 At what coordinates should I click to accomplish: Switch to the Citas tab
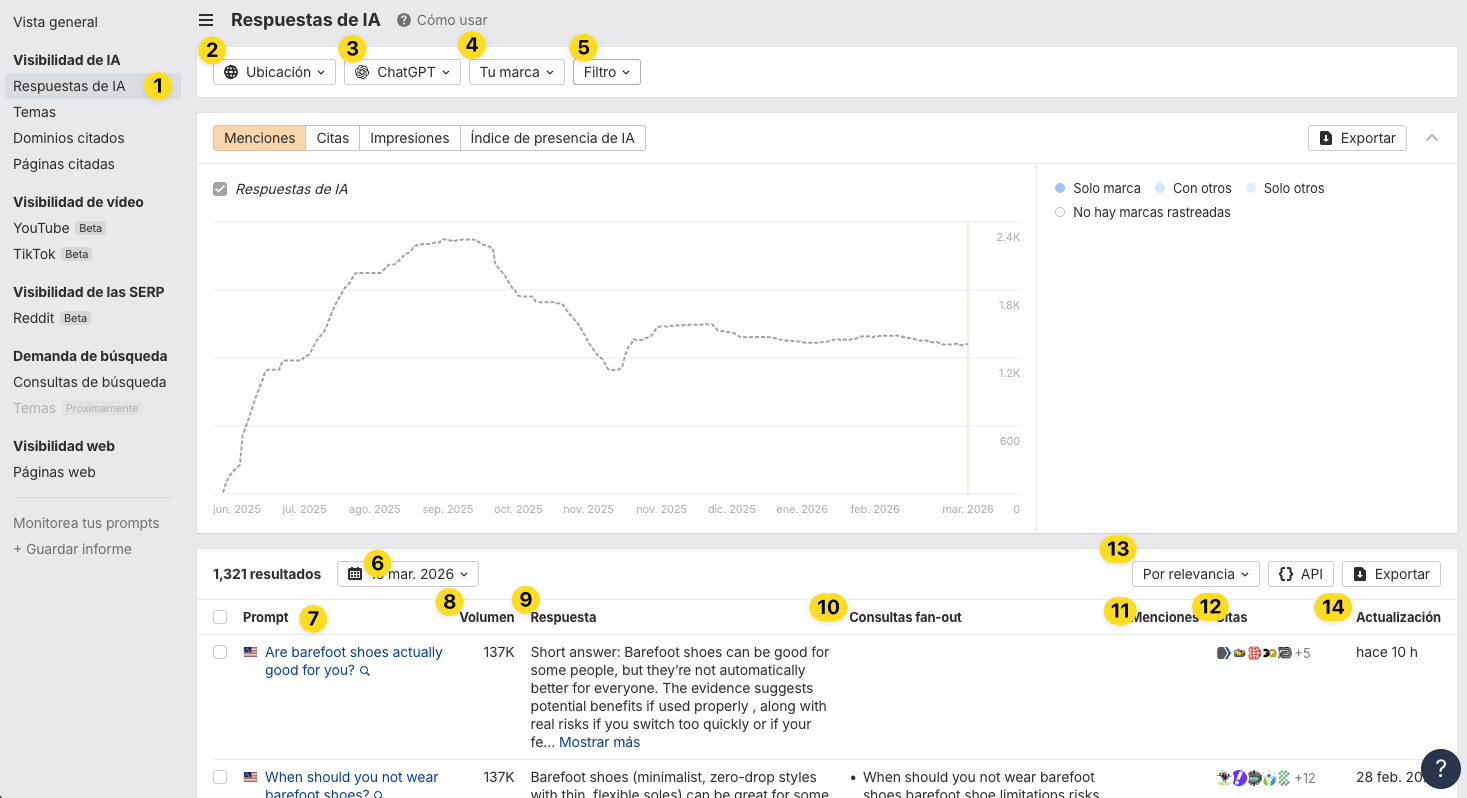tap(333, 138)
